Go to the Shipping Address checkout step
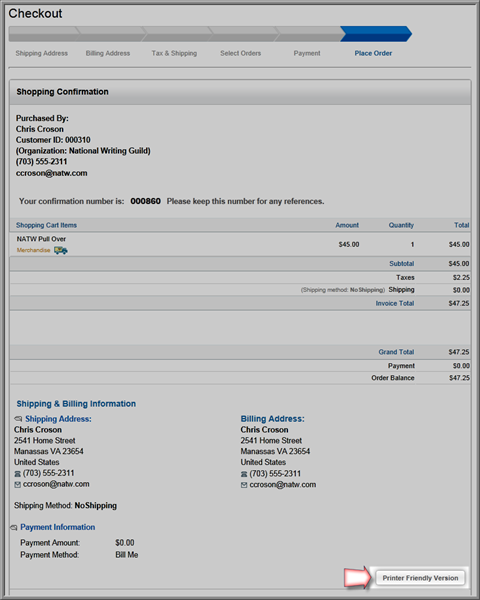Image resolution: width=480 pixels, height=600 pixels. pyautogui.click(x=42, y=53)
